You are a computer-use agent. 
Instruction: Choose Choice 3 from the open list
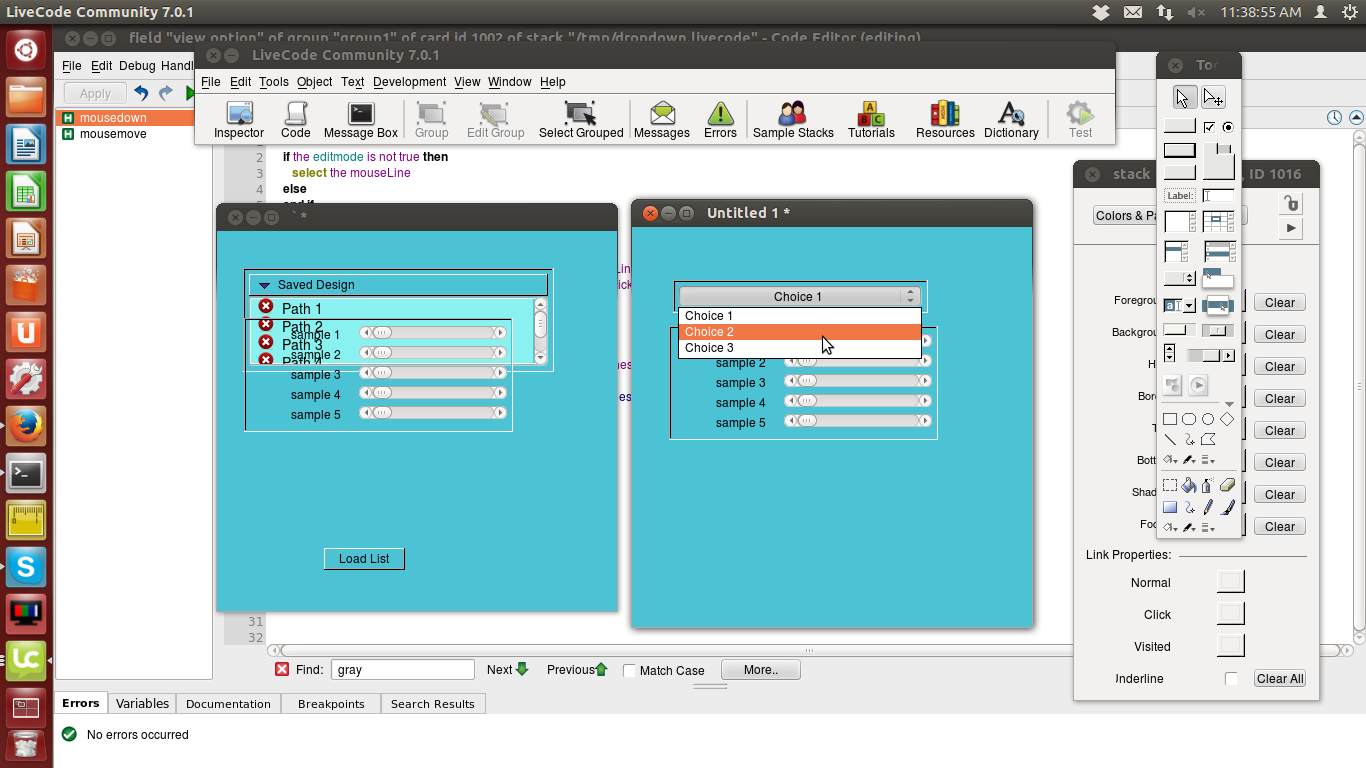click(x=709, y=348)
